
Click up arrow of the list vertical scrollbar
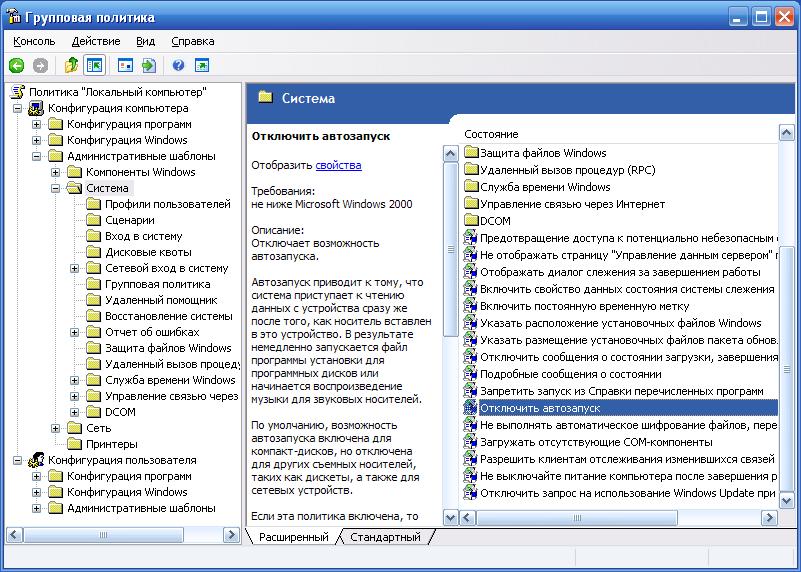pos(787,133)
